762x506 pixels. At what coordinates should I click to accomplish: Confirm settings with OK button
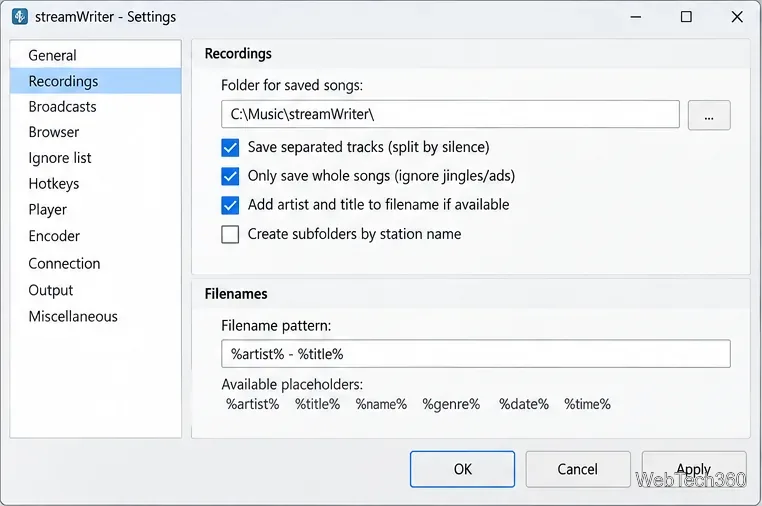[x=462, y=469]
